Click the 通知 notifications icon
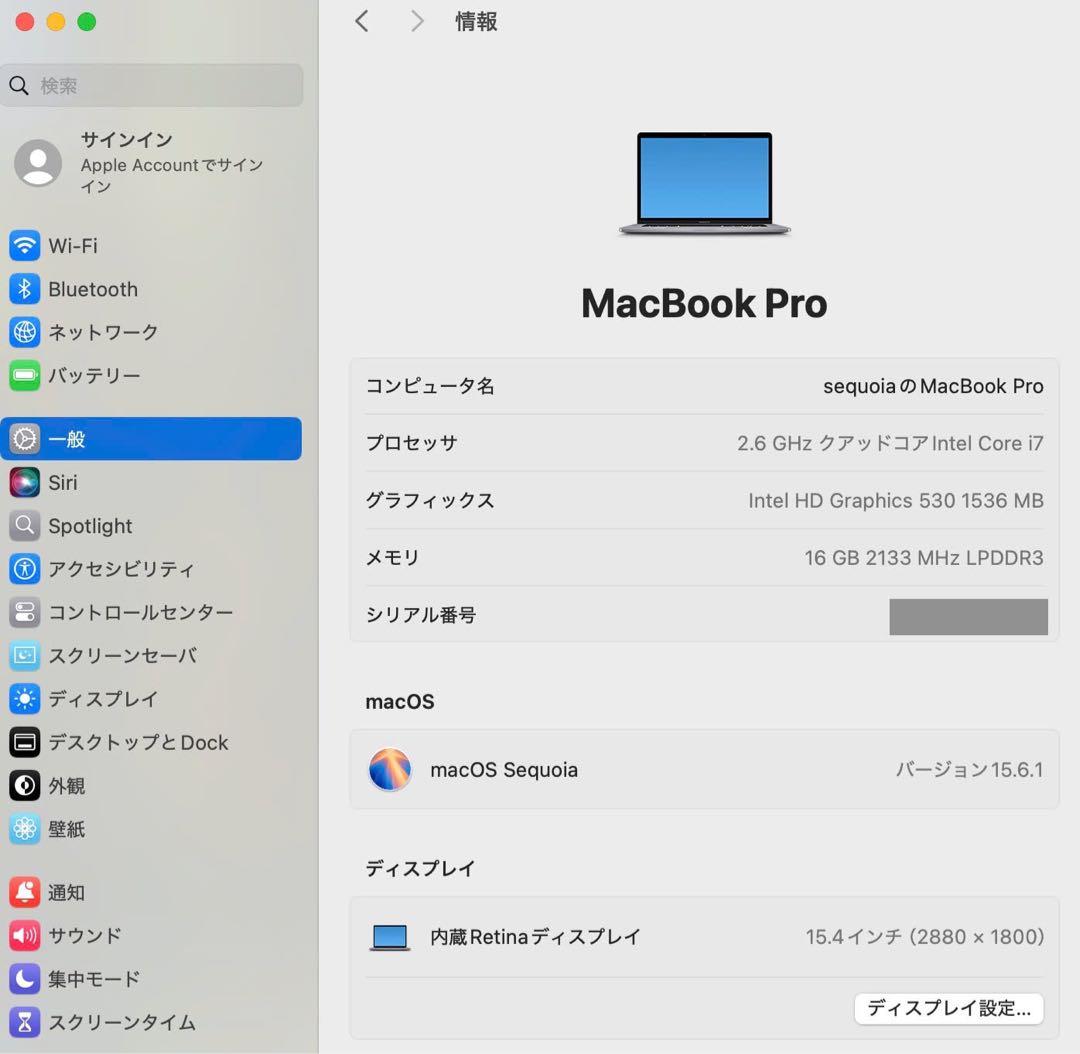The height and width of the screenshot is (1054, 1080). [x=25, y=892]
